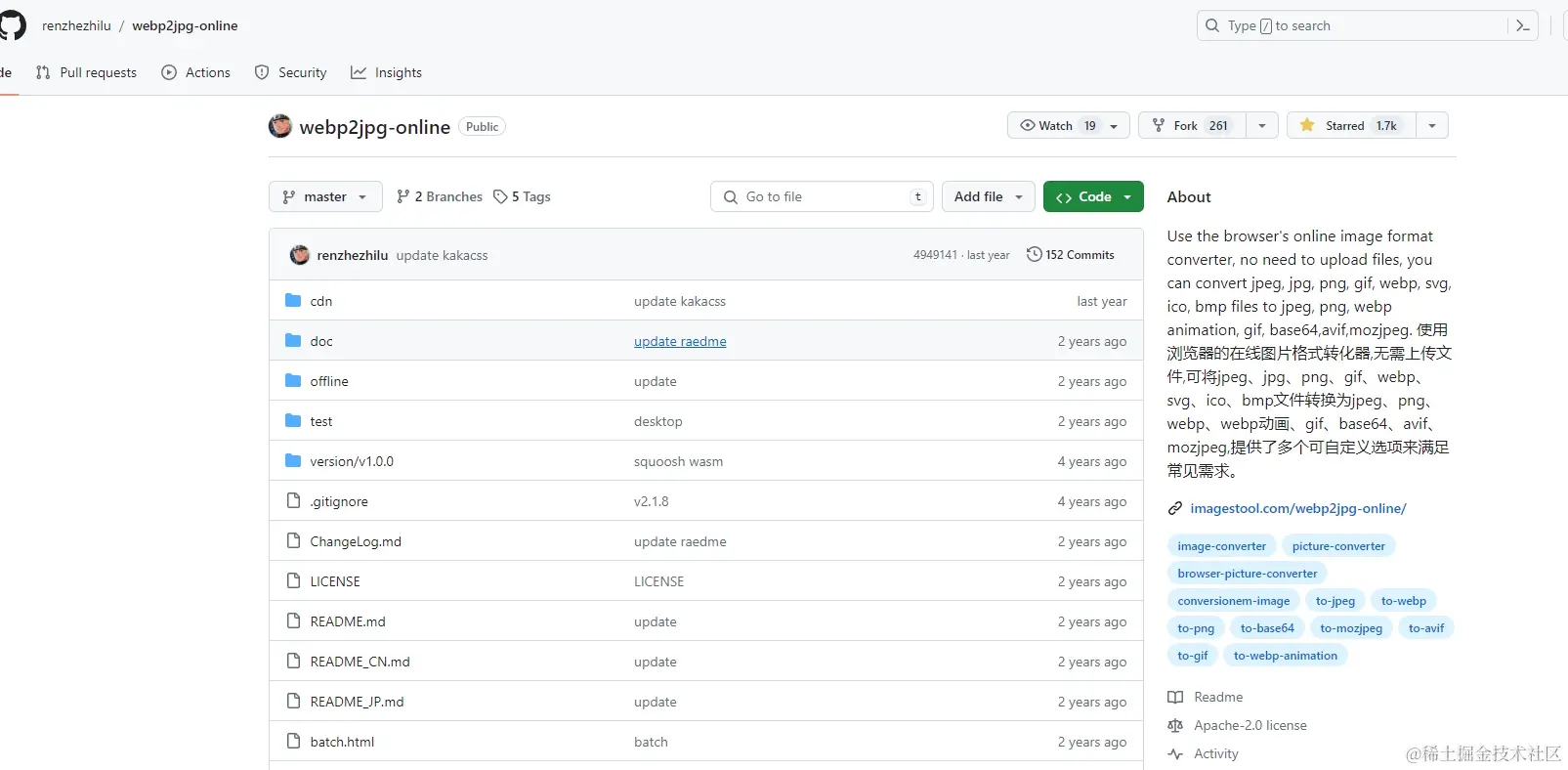The image size is (1568, 770).
Task: Fork the repository with Fork button
Action: pyautogui.click(x=1193, y=125)
